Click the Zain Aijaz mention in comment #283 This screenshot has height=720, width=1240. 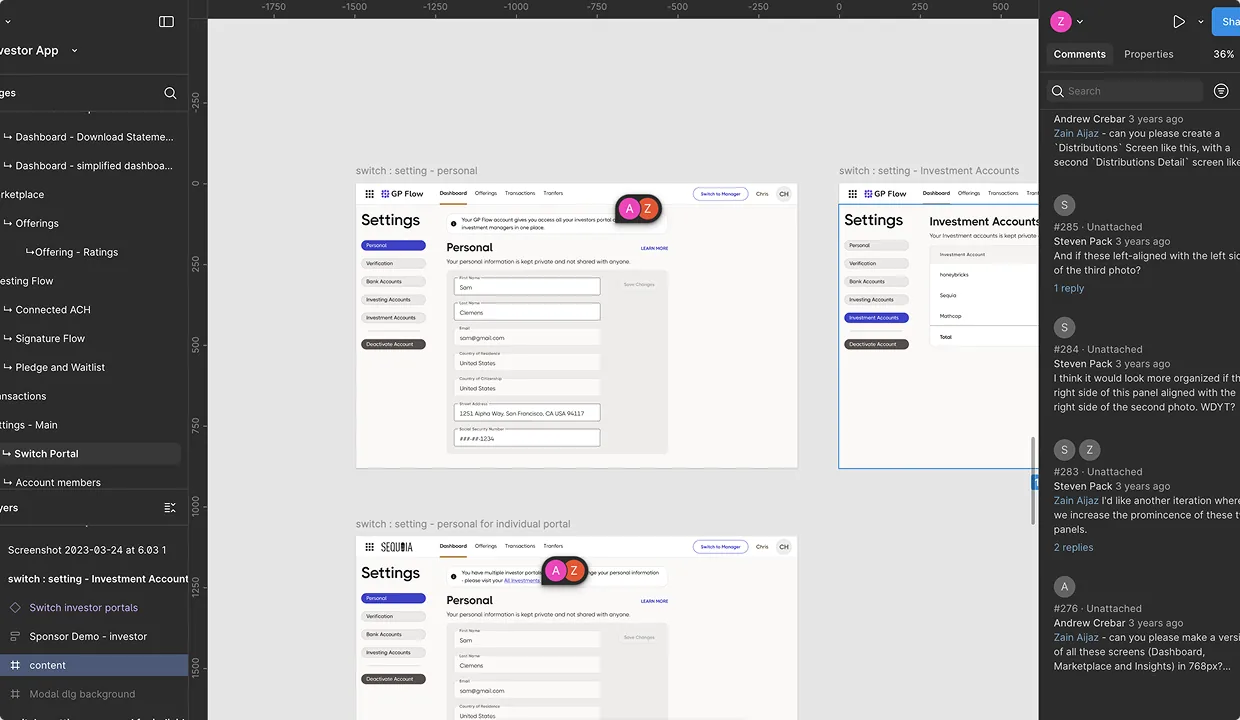point(1076,500)
